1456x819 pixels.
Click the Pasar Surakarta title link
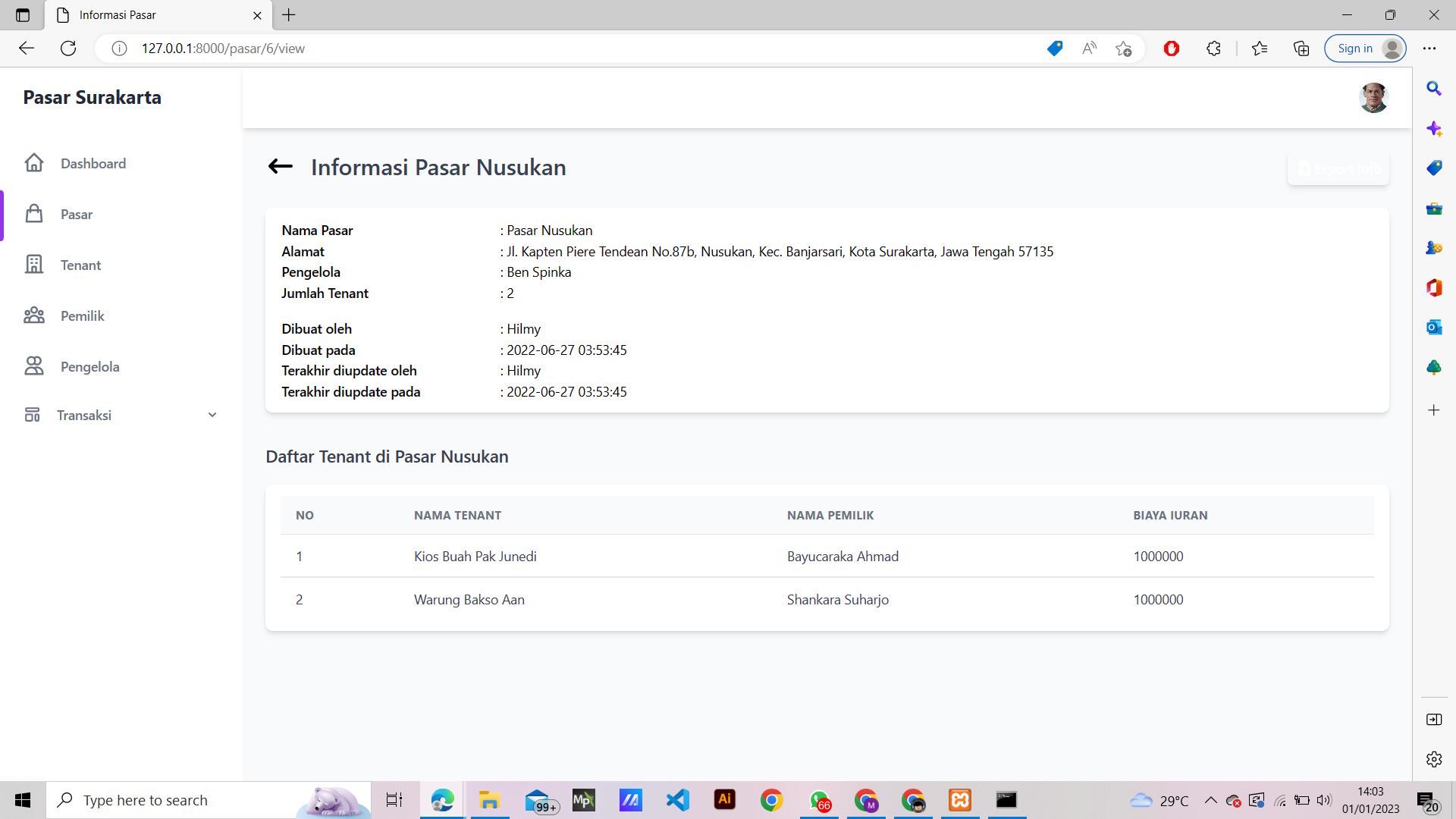(x=92, y=97)
